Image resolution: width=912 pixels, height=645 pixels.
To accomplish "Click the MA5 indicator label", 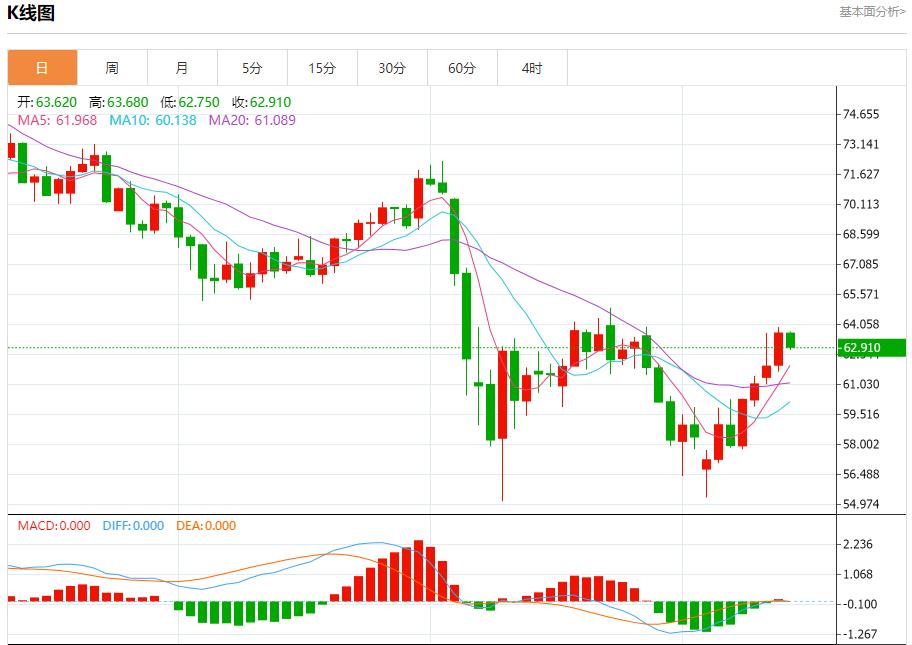I will tap(57, 120).
